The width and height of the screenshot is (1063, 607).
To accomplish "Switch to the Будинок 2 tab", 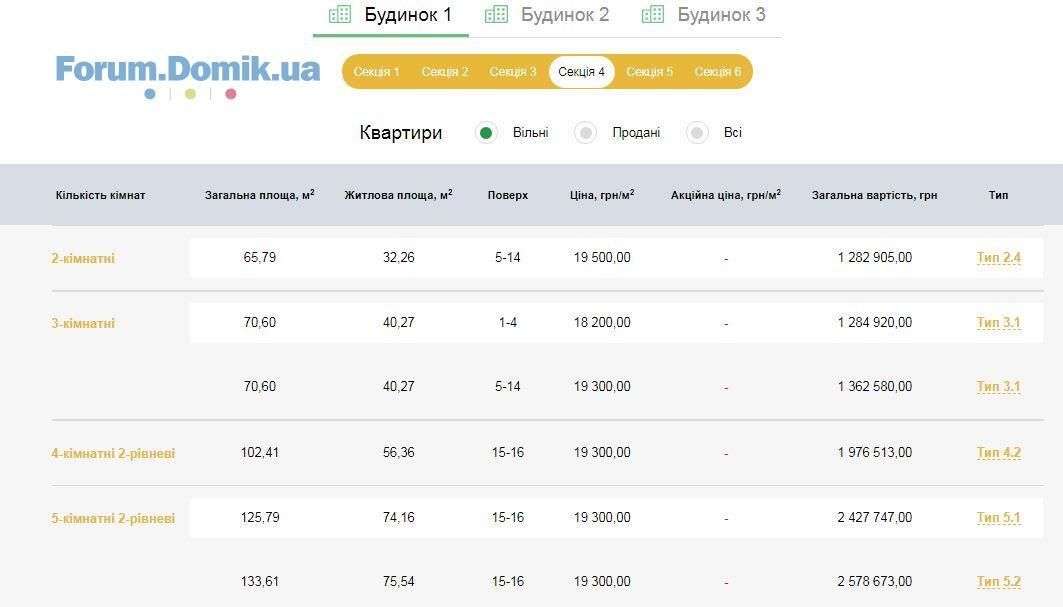I will (564, 15).
